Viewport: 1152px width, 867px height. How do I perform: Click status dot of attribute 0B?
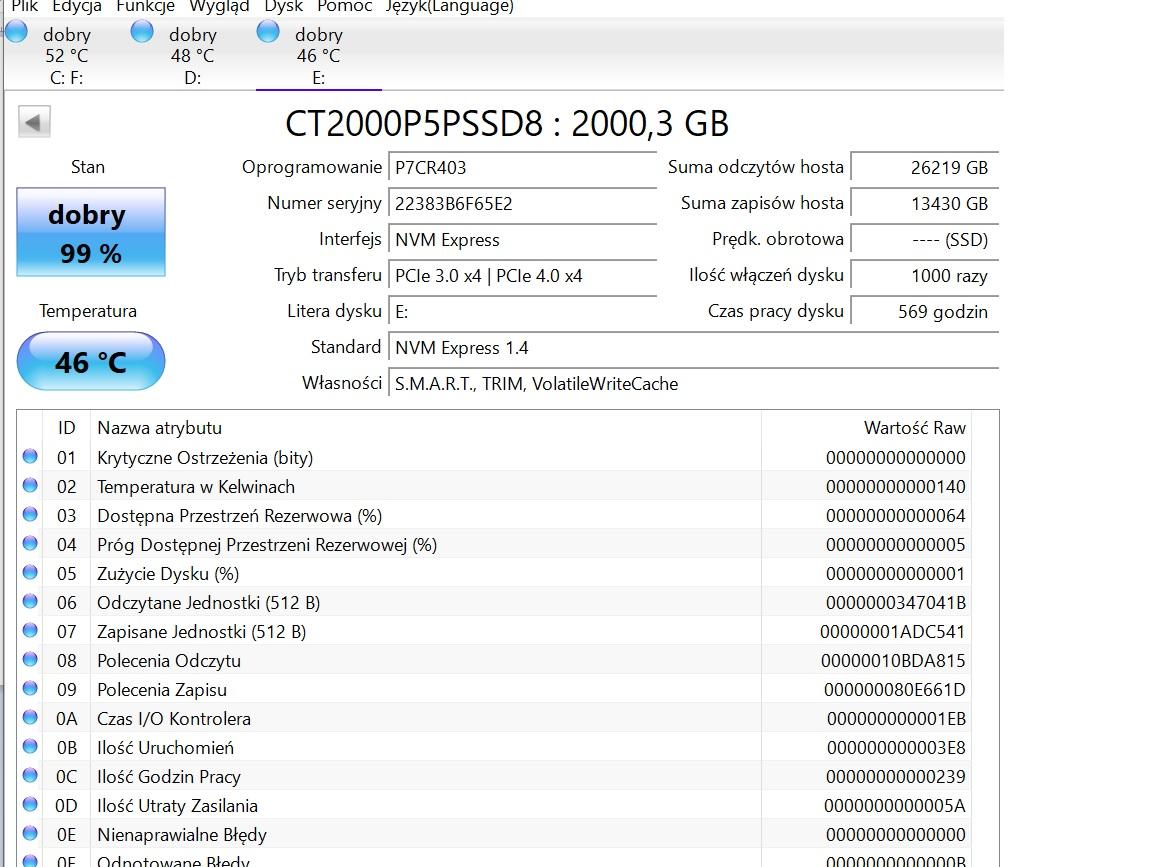pos(30,747)
